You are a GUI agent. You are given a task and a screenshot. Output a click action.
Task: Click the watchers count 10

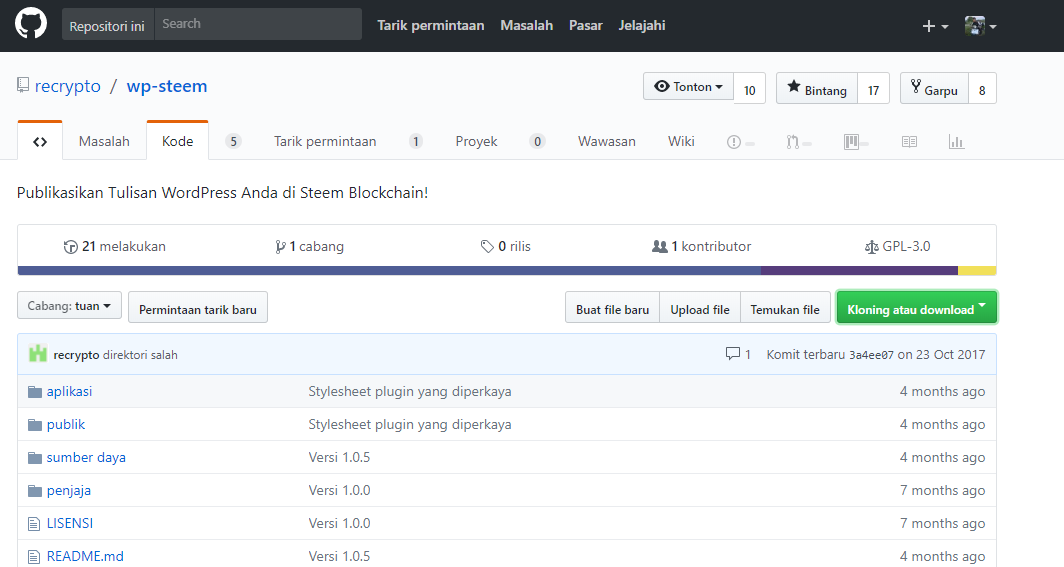750,89
